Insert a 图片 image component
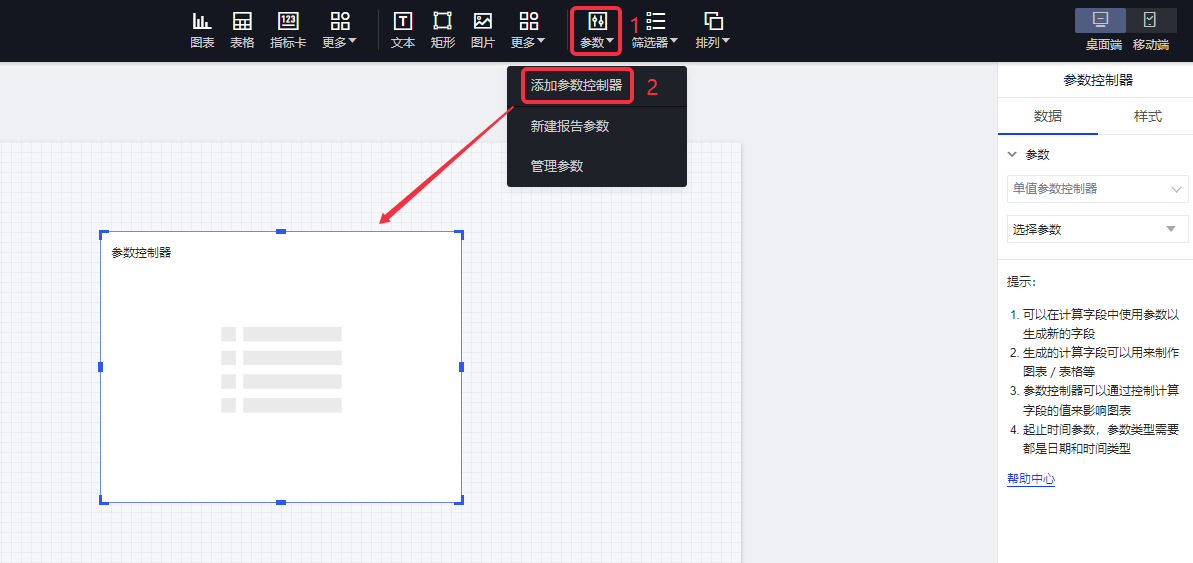 coord(483,30)
